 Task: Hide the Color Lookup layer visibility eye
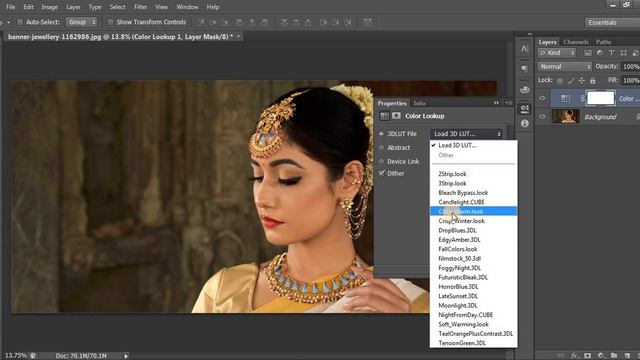pyautogui.click(x=542, y=98)
